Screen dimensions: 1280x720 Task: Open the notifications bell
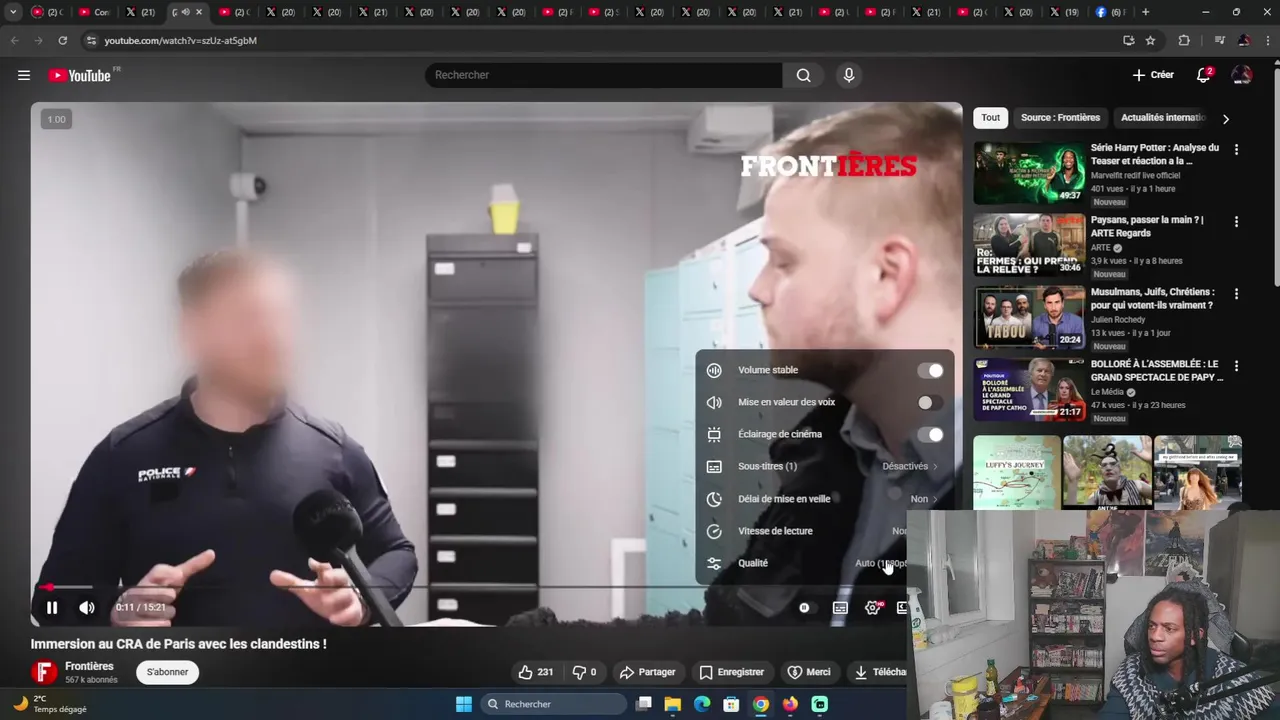click(x=1204, y=75)
